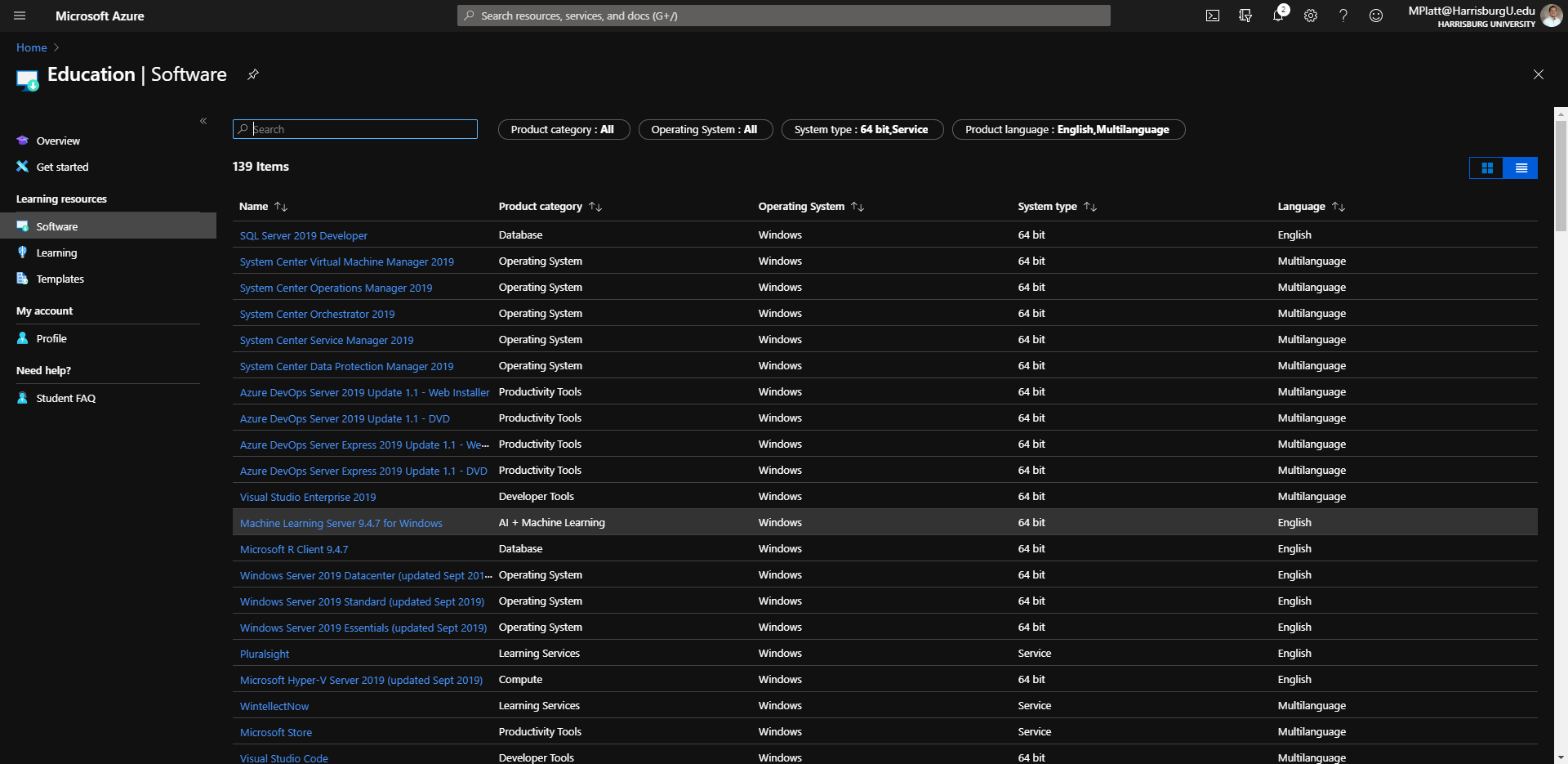Open Microsoft Hyper-V Server 2019

(361, 680)
